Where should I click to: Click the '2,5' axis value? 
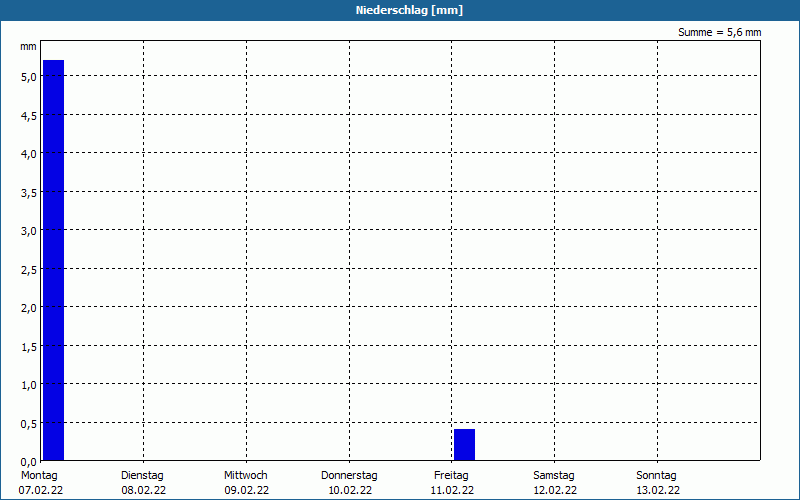coord(29,270)
